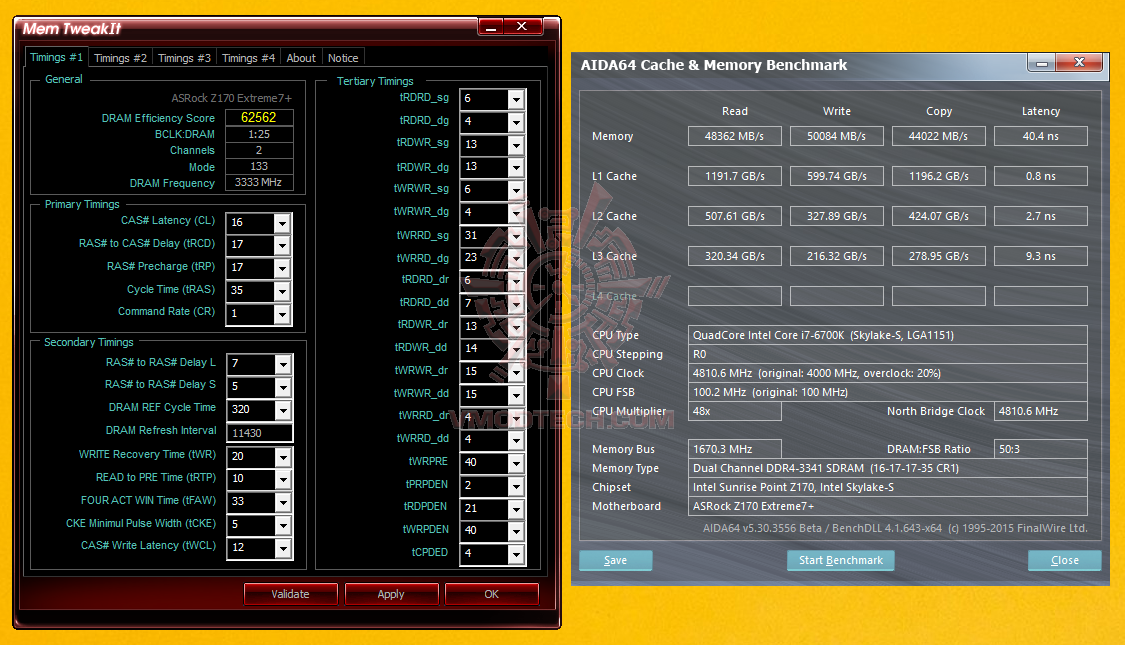Open the tRDRD_dg dropdown
The width and height of the screenshot is (1125, 645).
(x=516, y=123)
